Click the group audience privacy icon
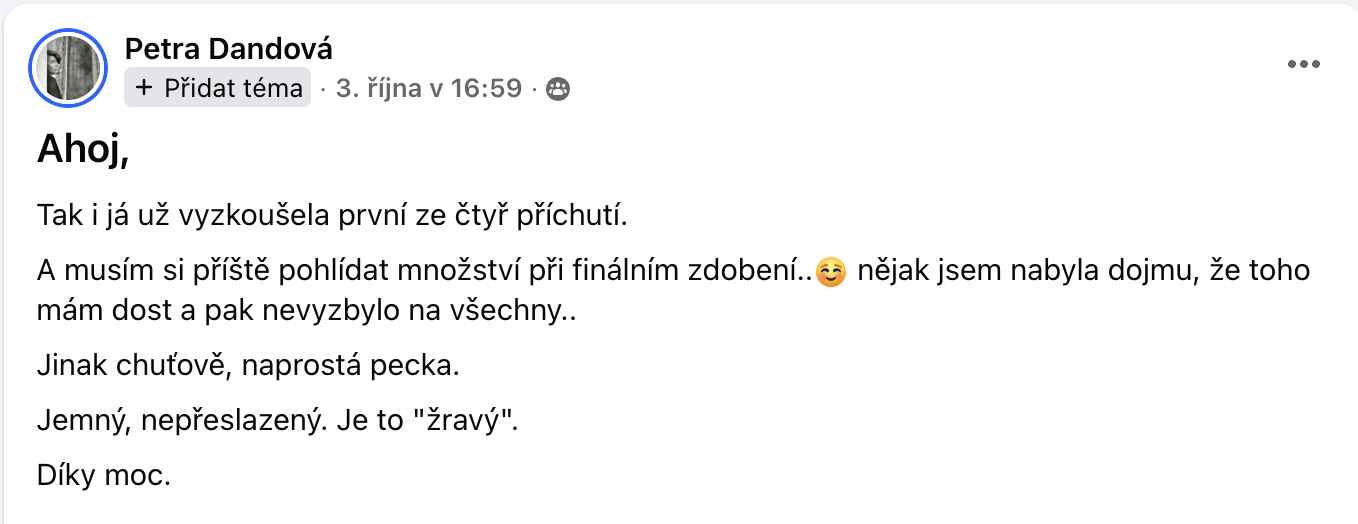The width and height of the screenshot is (1358, 524). click(x=558, y=89)
